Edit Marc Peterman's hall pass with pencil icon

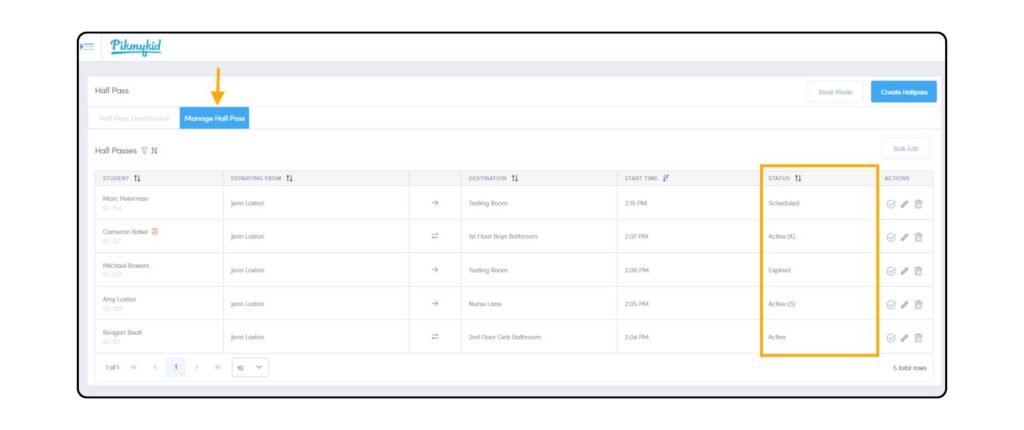[x=904, y=203]
